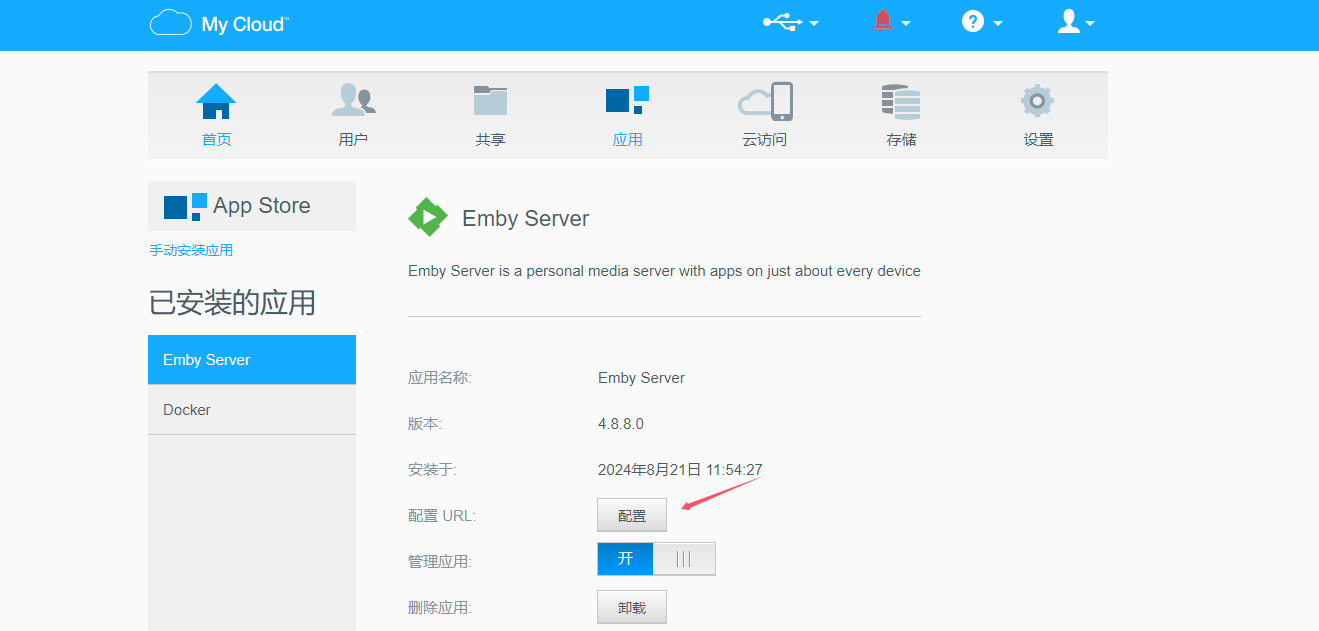The width and height of the screenshot is (1319, 631).
Task: Select the 用户 tab label
Action: coord(353,140)
